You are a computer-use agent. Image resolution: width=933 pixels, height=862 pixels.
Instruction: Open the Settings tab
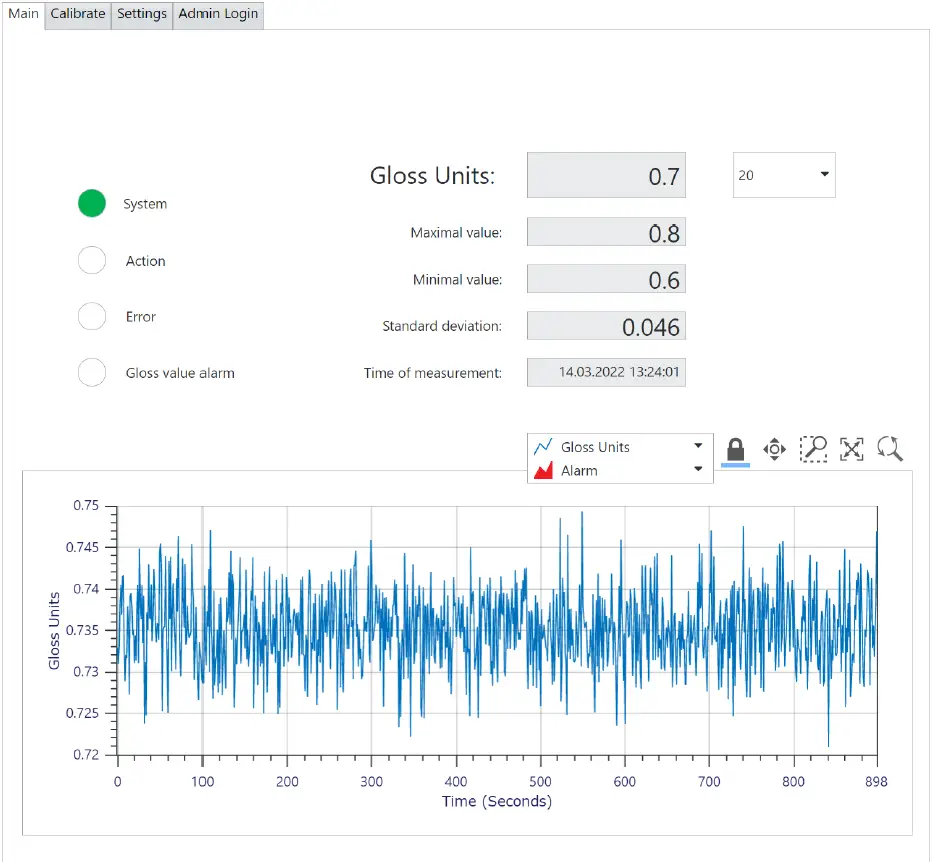point(142,14)
